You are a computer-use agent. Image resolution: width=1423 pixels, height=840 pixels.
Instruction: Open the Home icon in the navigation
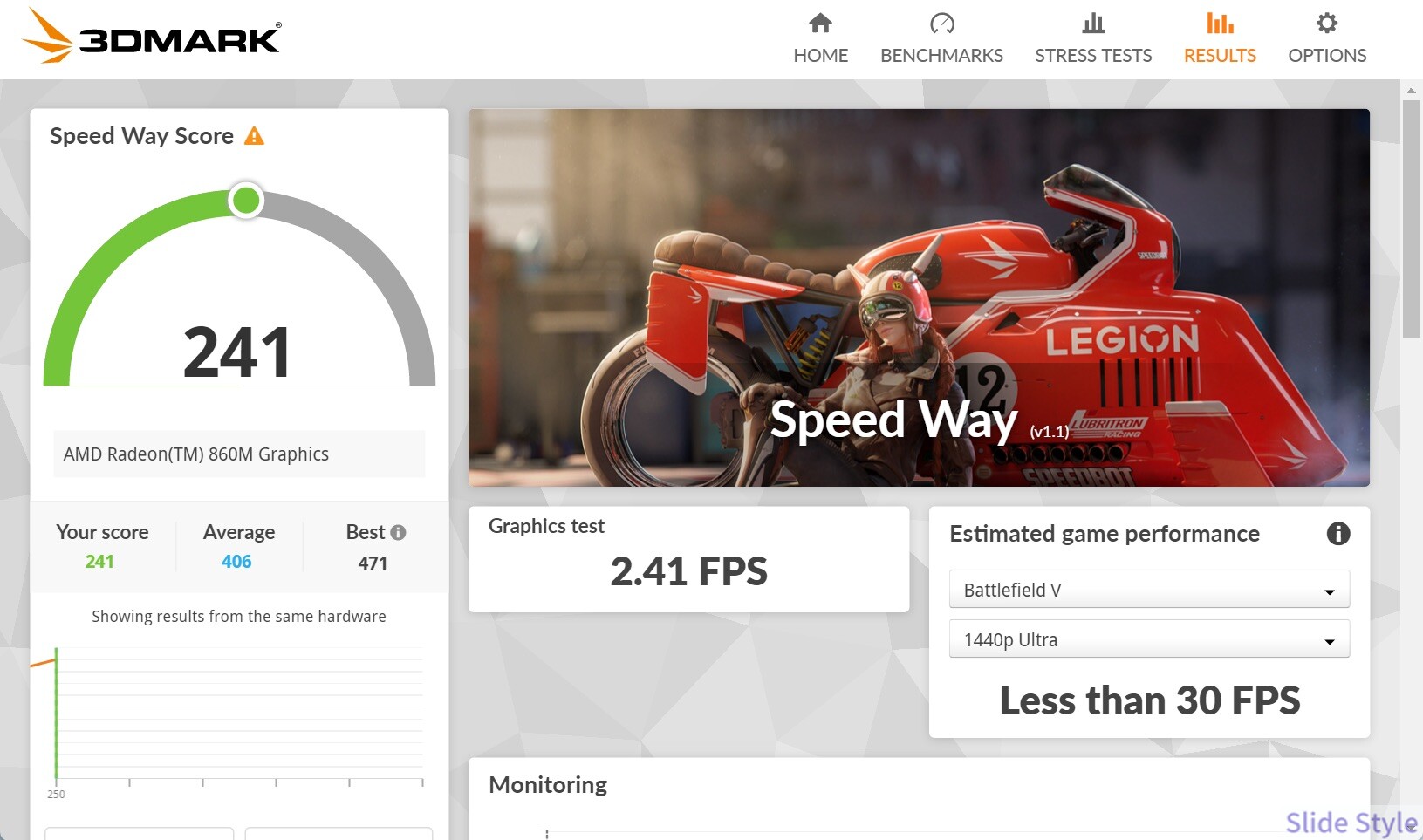coord(820,23)
